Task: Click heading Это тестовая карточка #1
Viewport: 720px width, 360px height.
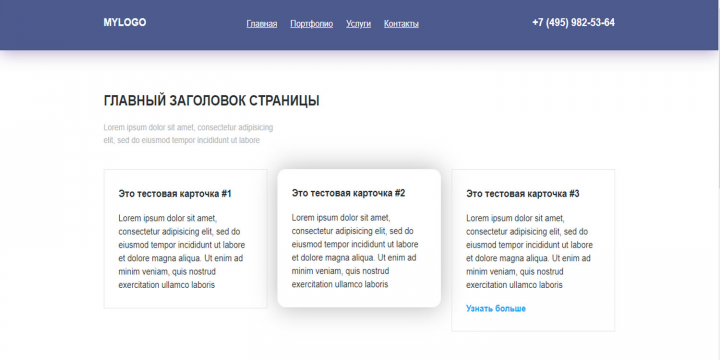Action: (x=175, y=194)
